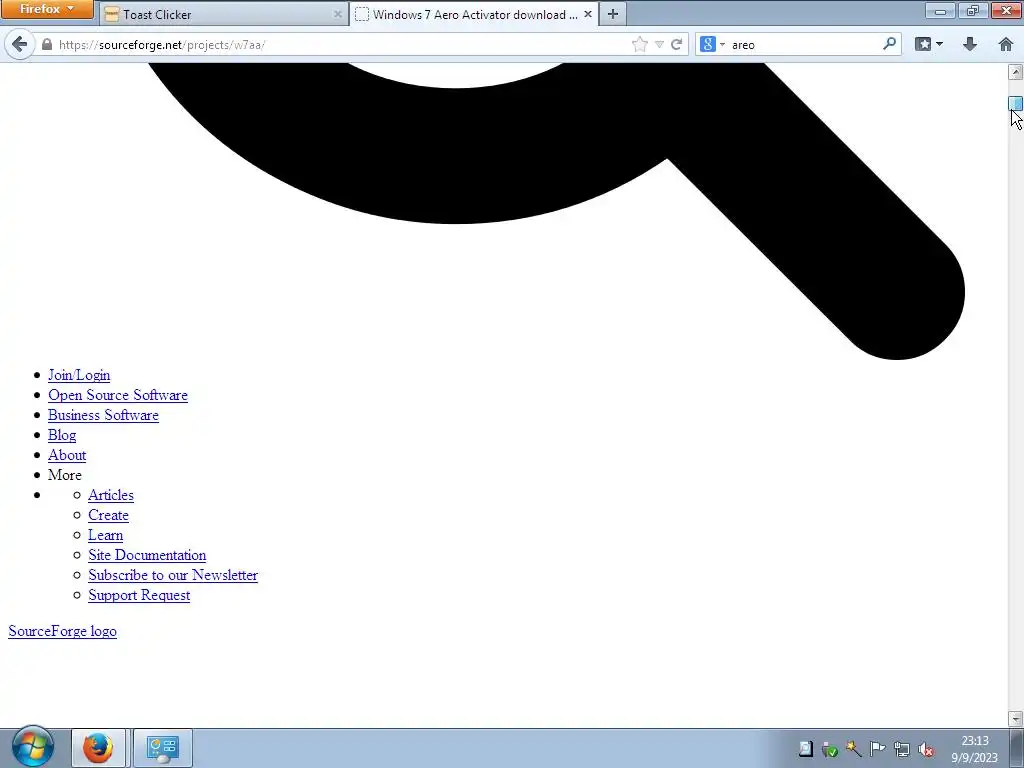
Task: Go back to the previous page
Action: point(20,44)
